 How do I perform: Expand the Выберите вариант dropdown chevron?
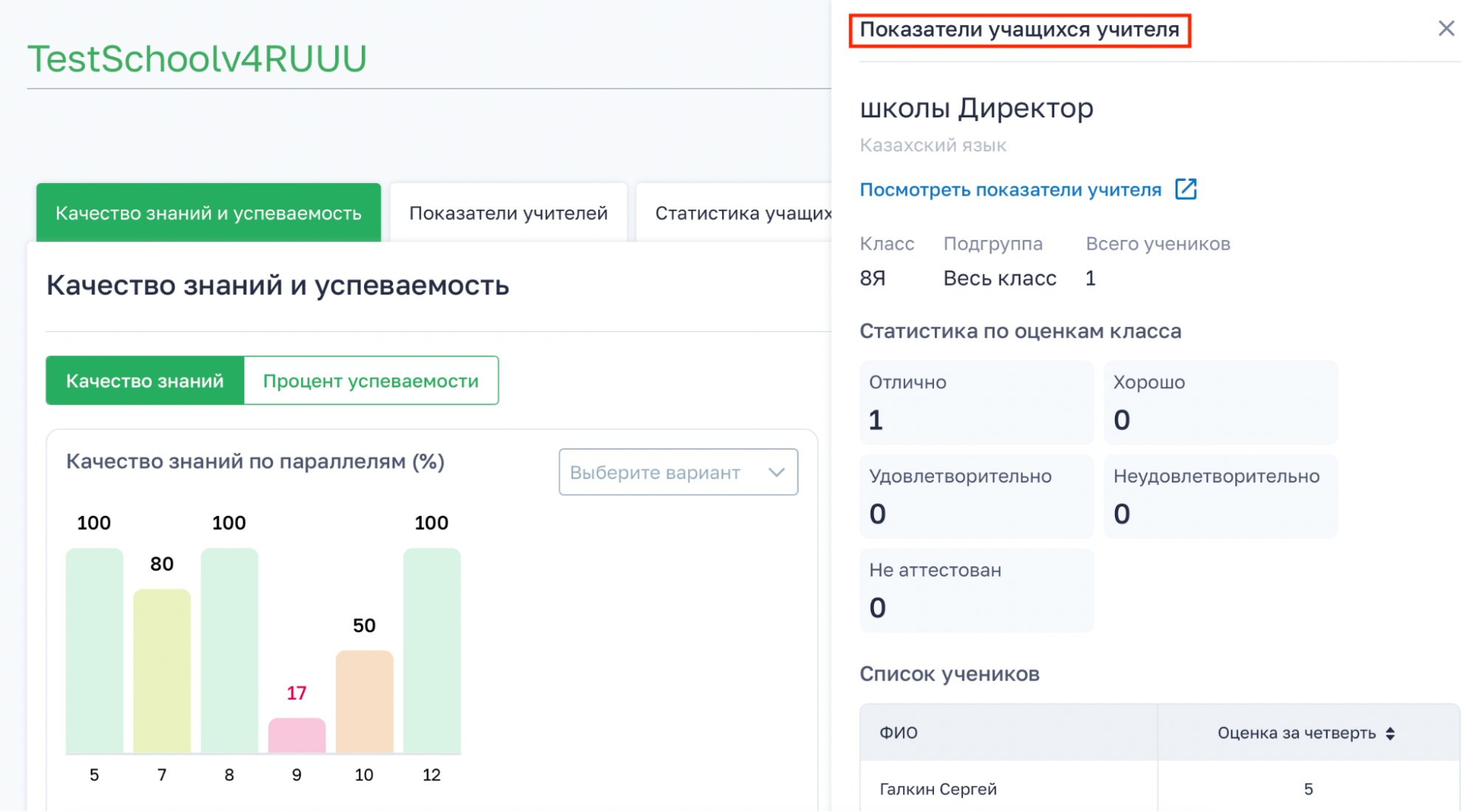click(x=776, y=472)
